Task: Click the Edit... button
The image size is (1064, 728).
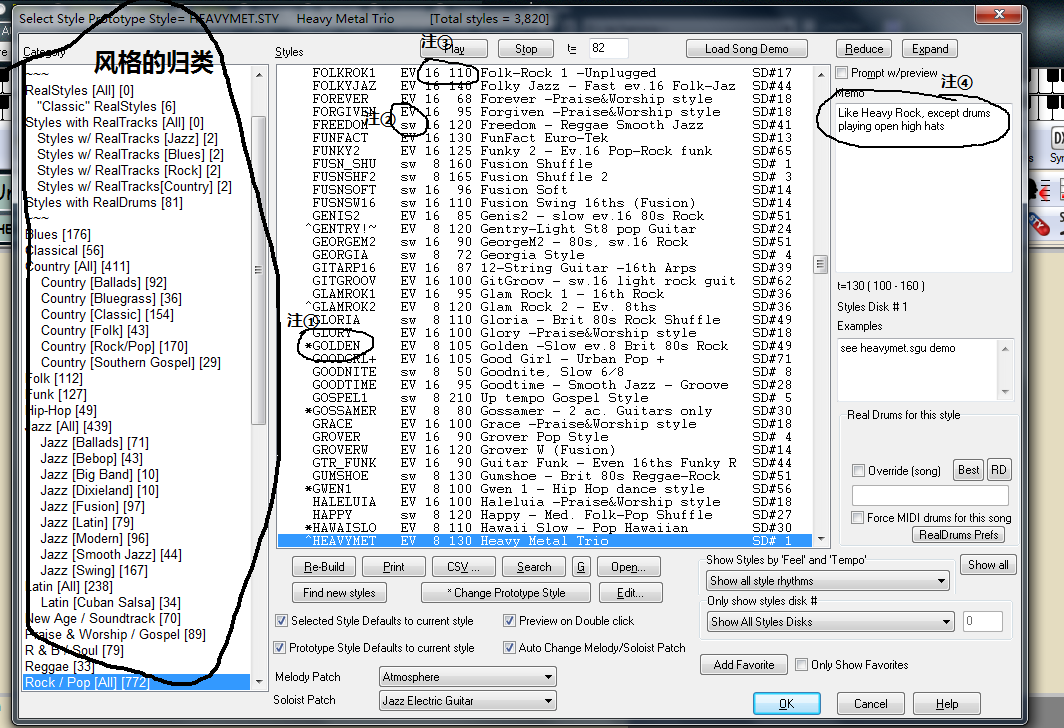Action: click(630, 593)
